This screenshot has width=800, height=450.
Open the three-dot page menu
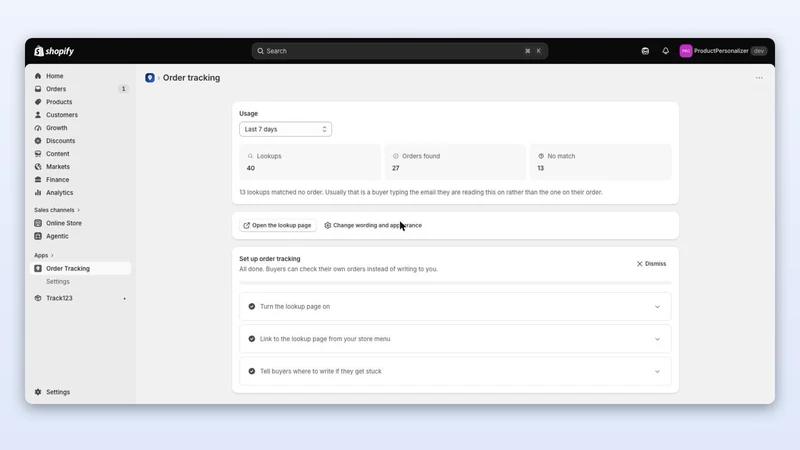click(759, 78)
